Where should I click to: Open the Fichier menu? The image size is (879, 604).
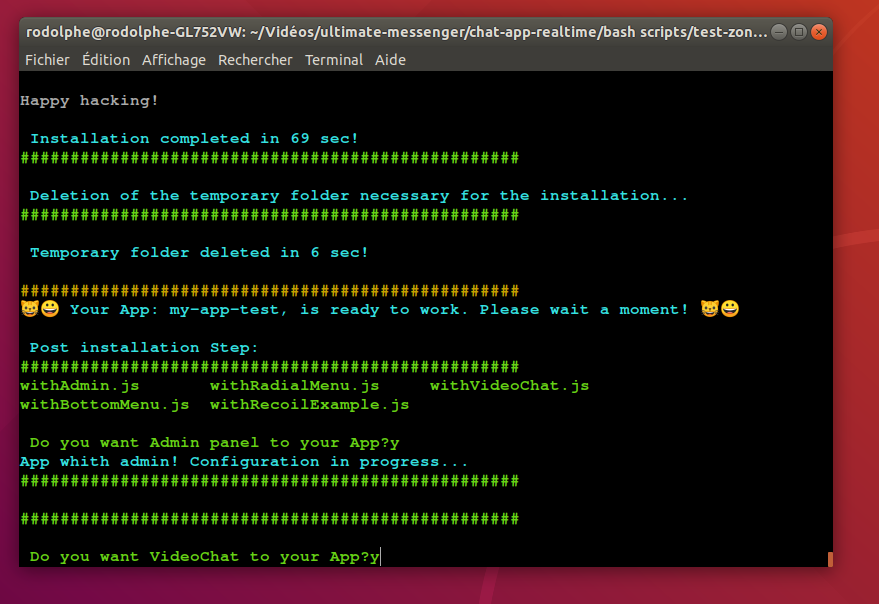47,60
